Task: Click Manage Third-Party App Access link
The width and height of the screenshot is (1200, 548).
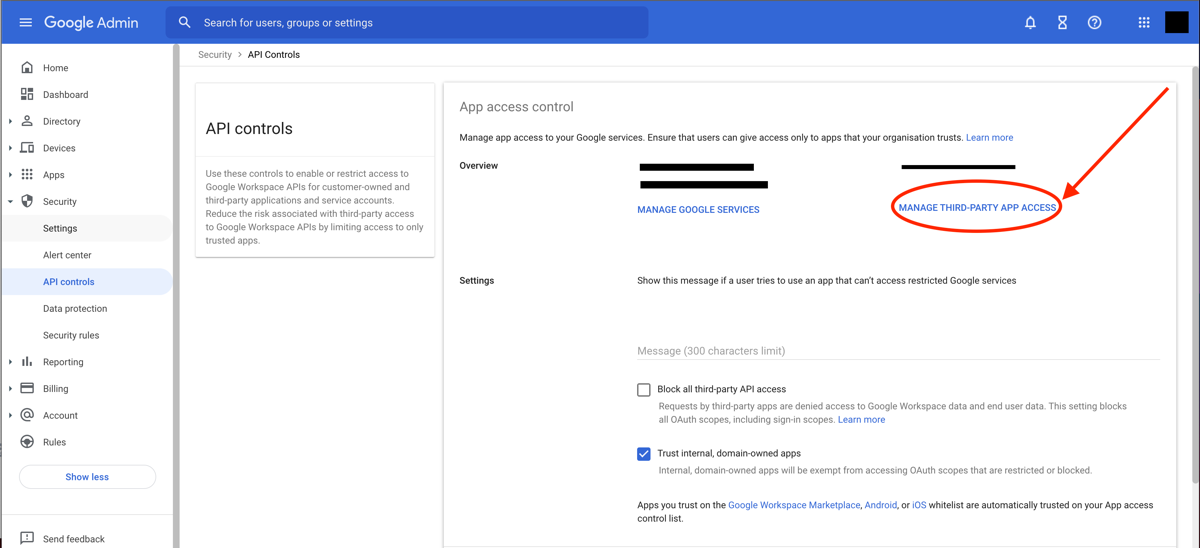Action: (977, 208)
